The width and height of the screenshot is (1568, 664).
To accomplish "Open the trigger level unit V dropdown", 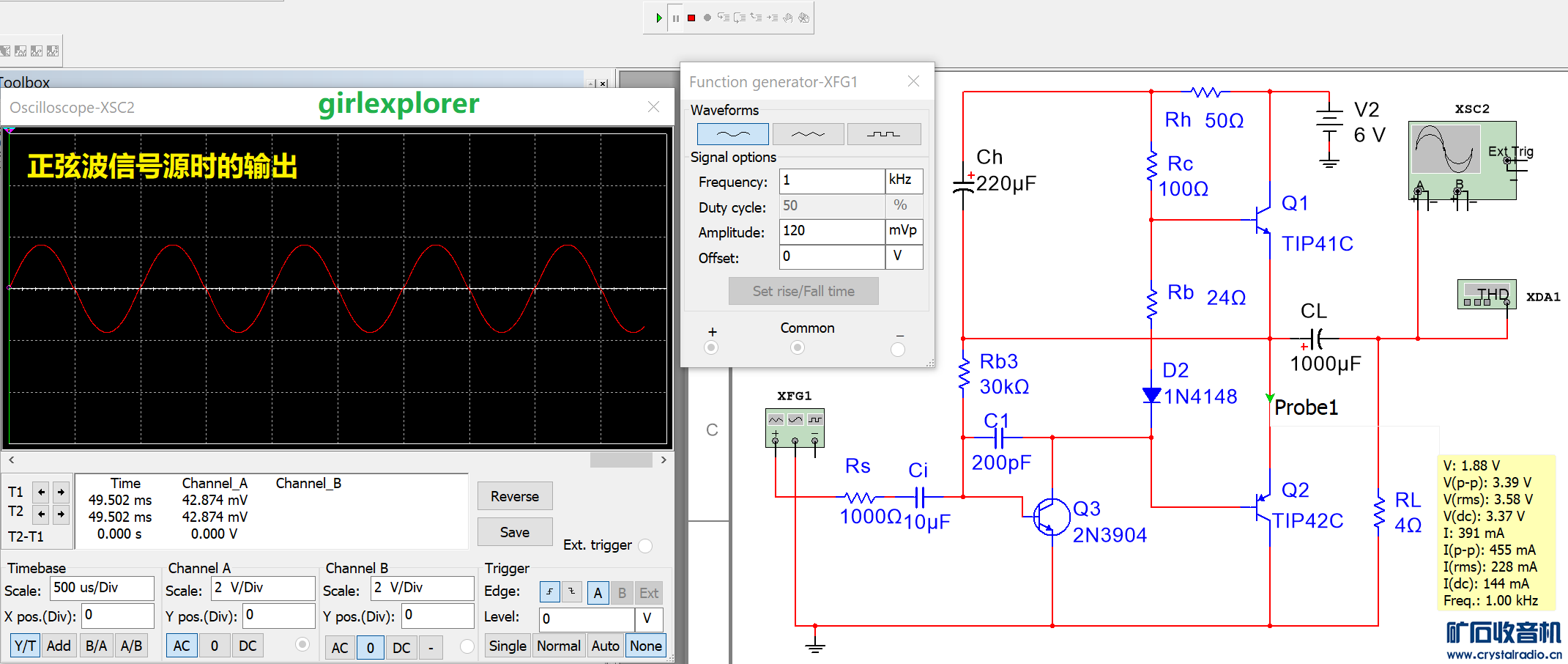I will coord(648,619).
